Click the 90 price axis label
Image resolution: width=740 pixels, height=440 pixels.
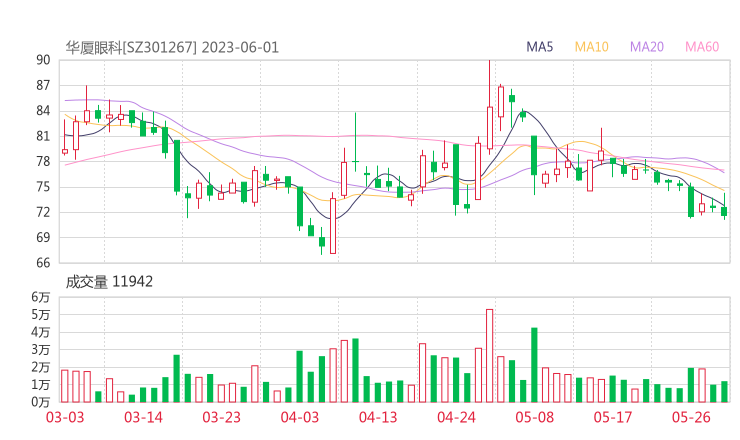[43, 60]
